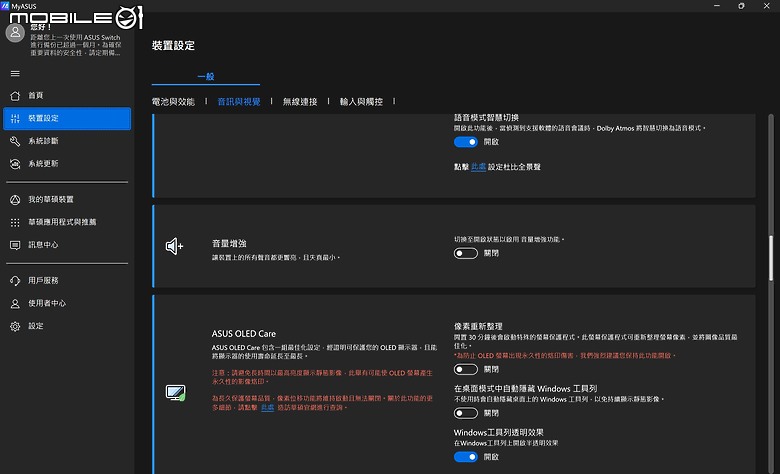Click the 系統診斷 wrench icon

tap(15, 141)
